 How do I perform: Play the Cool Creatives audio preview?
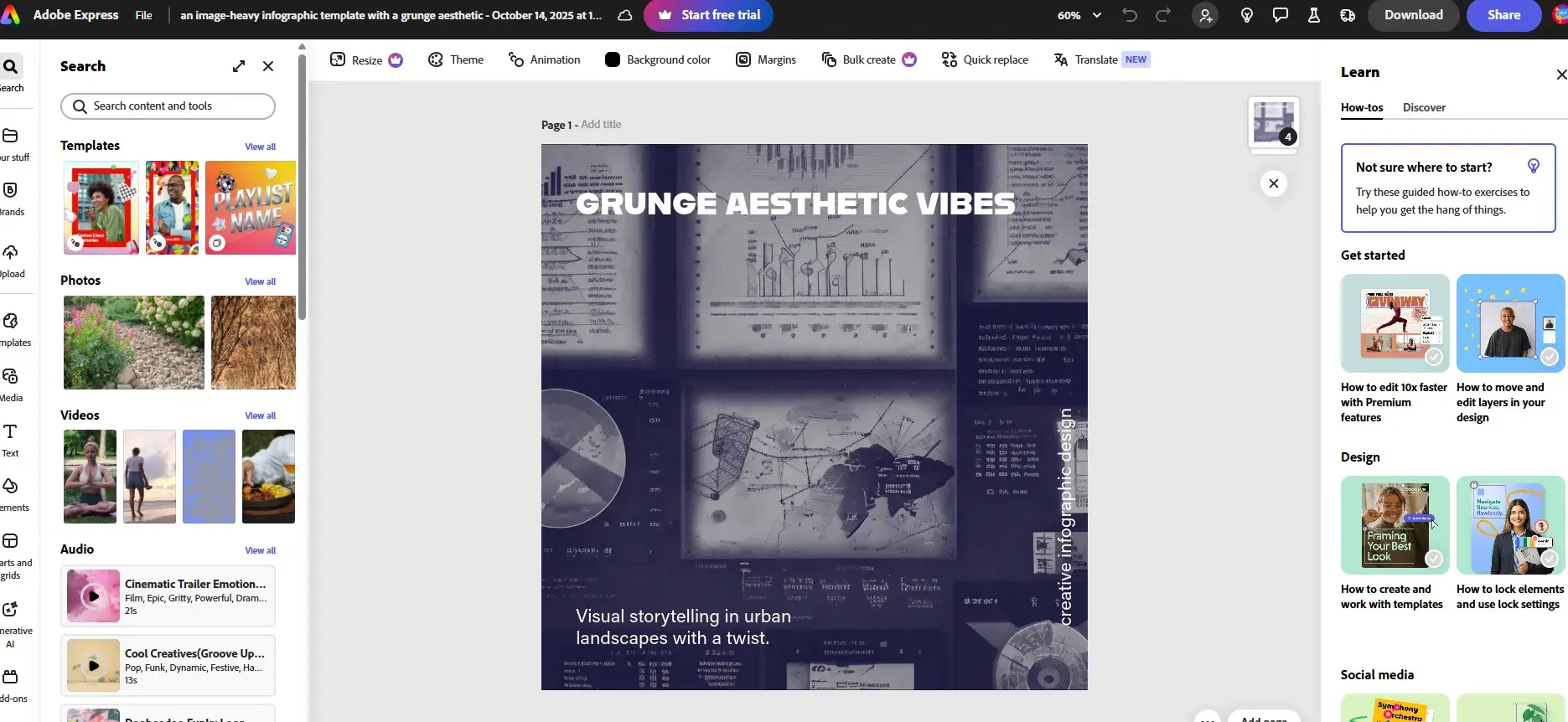(93, 666)
